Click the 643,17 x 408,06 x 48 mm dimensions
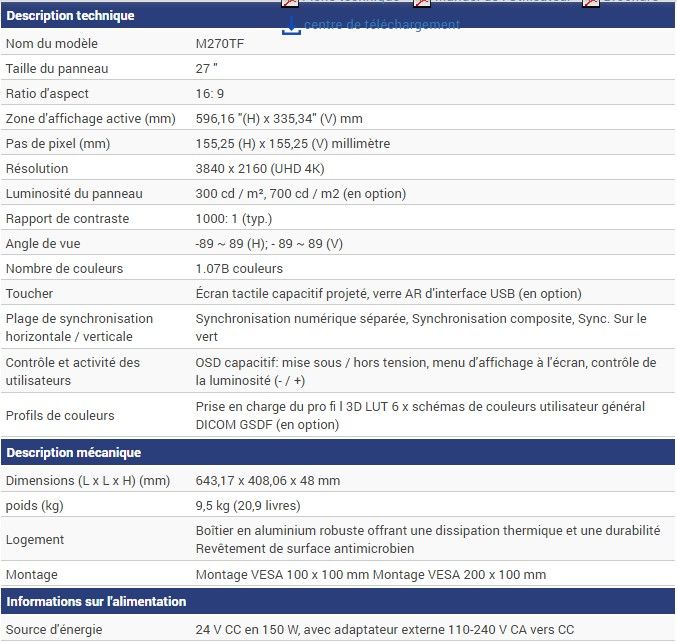Viewport: 677px width, 642px height. click(268, 481)
